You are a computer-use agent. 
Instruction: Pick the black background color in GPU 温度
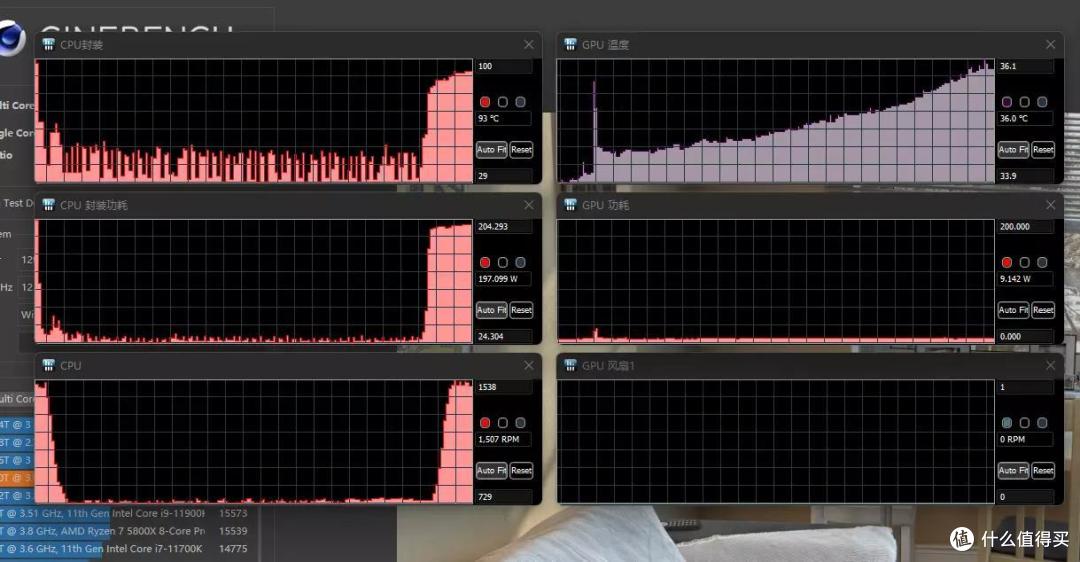[x=1025, y=102]
